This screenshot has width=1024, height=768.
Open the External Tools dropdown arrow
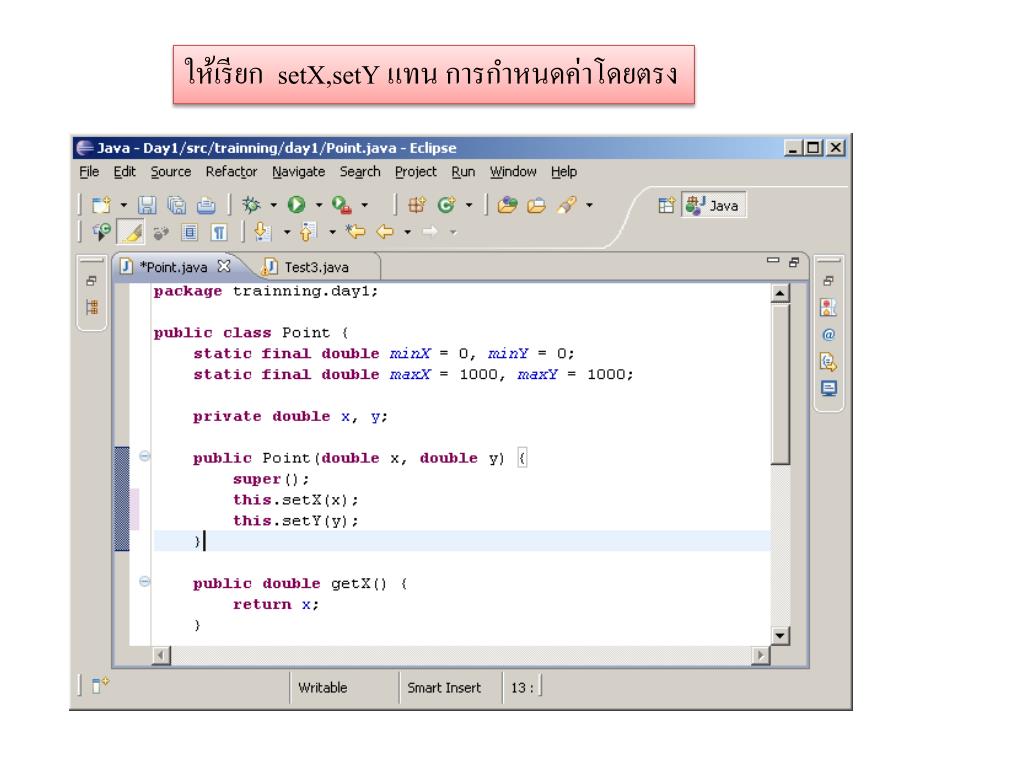[x=364, y=205]
